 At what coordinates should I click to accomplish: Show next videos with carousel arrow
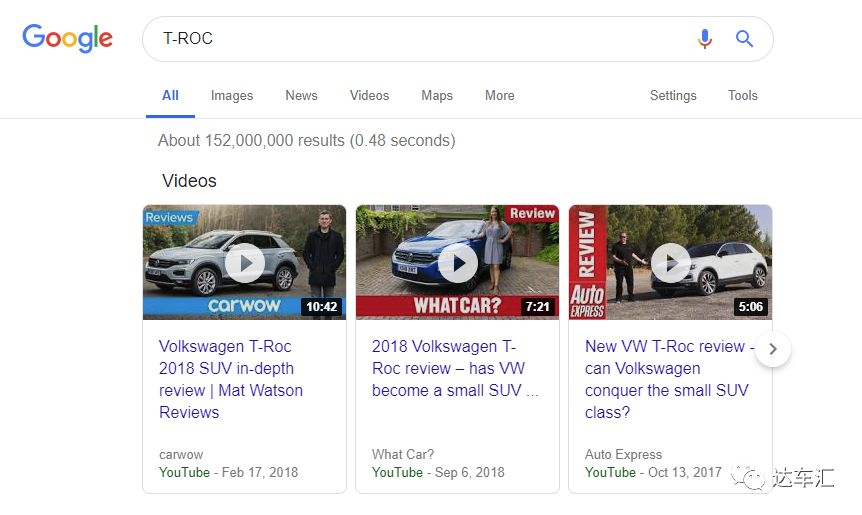(773, 348)
